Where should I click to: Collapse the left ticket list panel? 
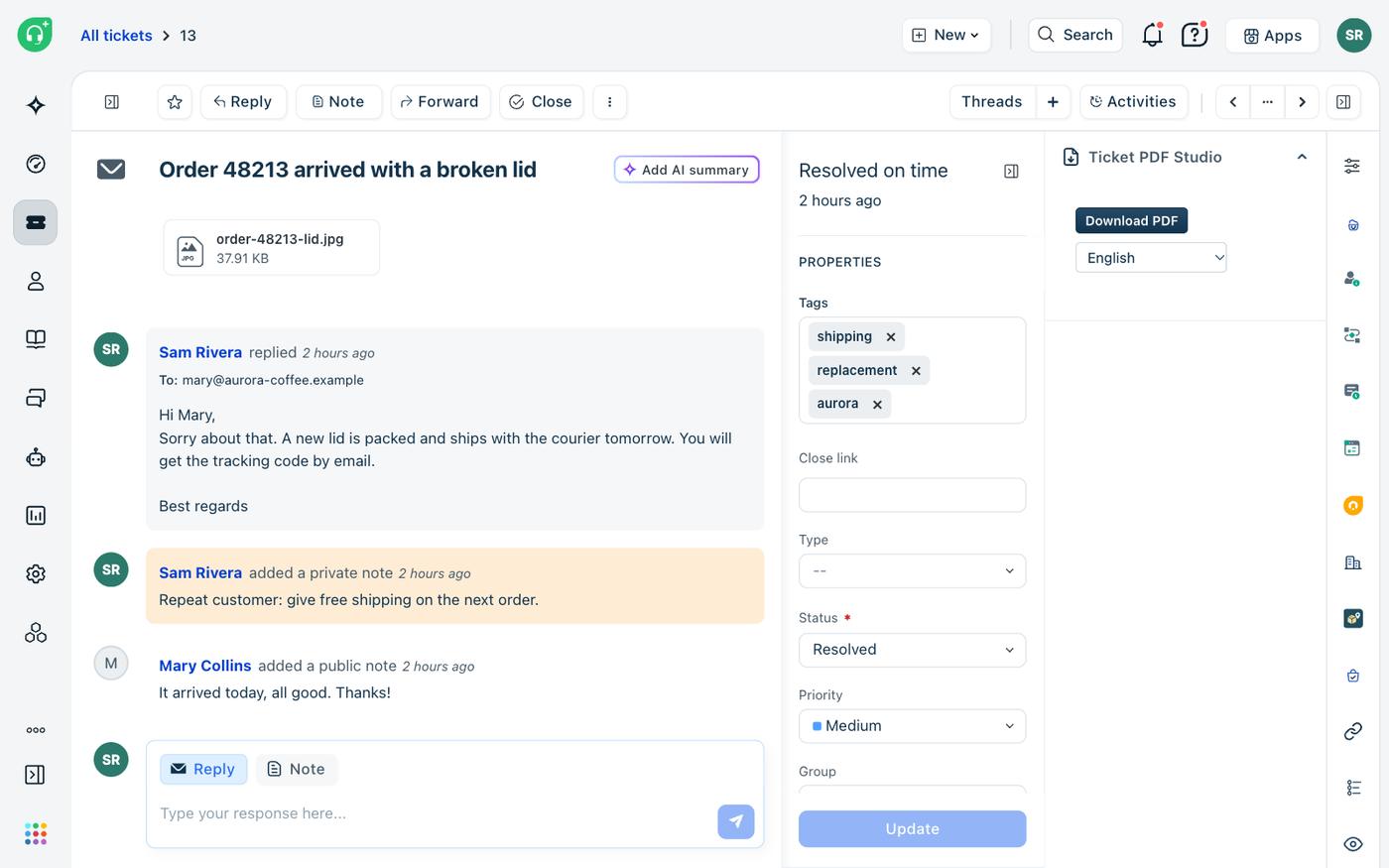tap(112, 102)
